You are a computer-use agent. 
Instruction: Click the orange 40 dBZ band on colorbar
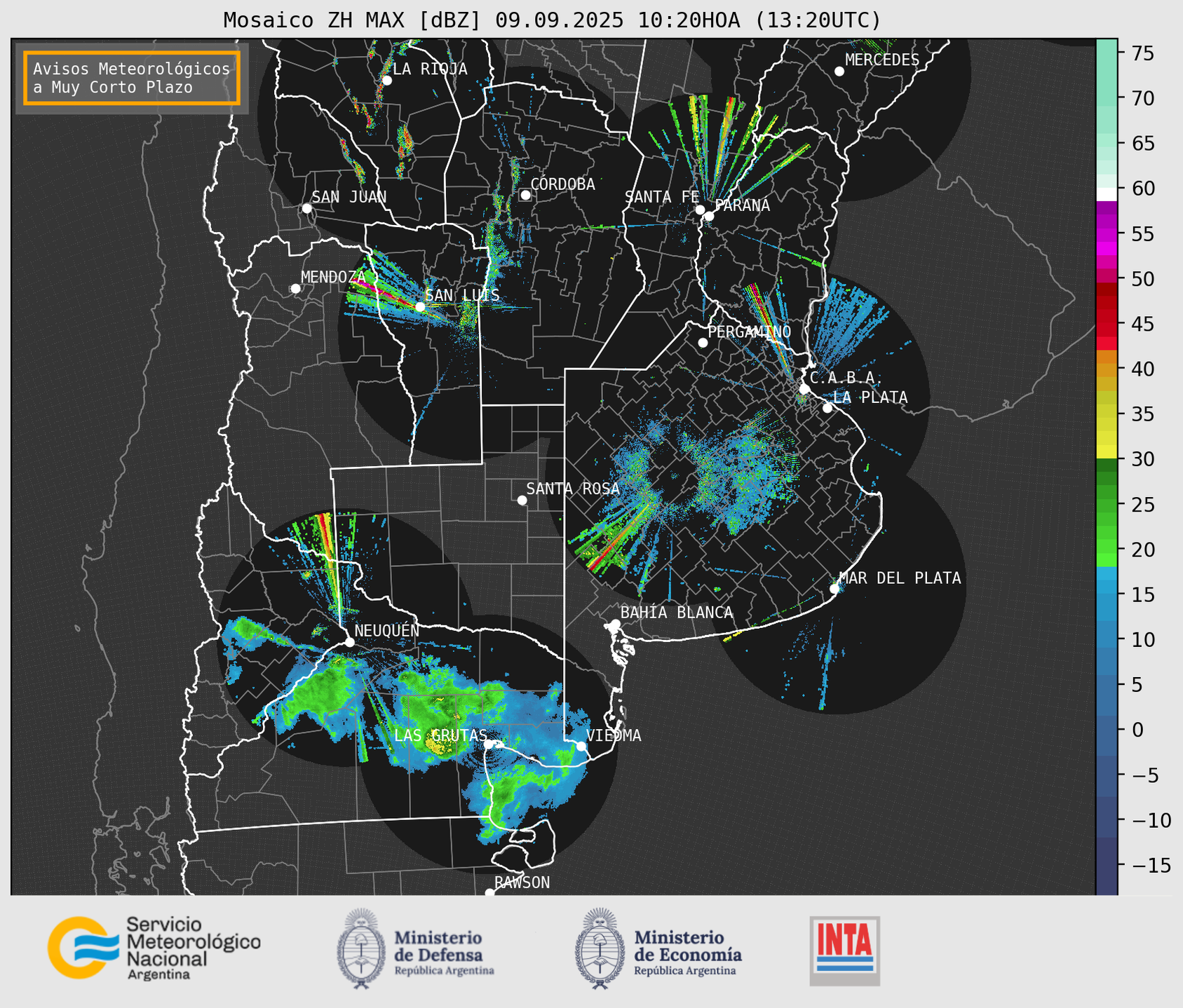point(1107,369)
